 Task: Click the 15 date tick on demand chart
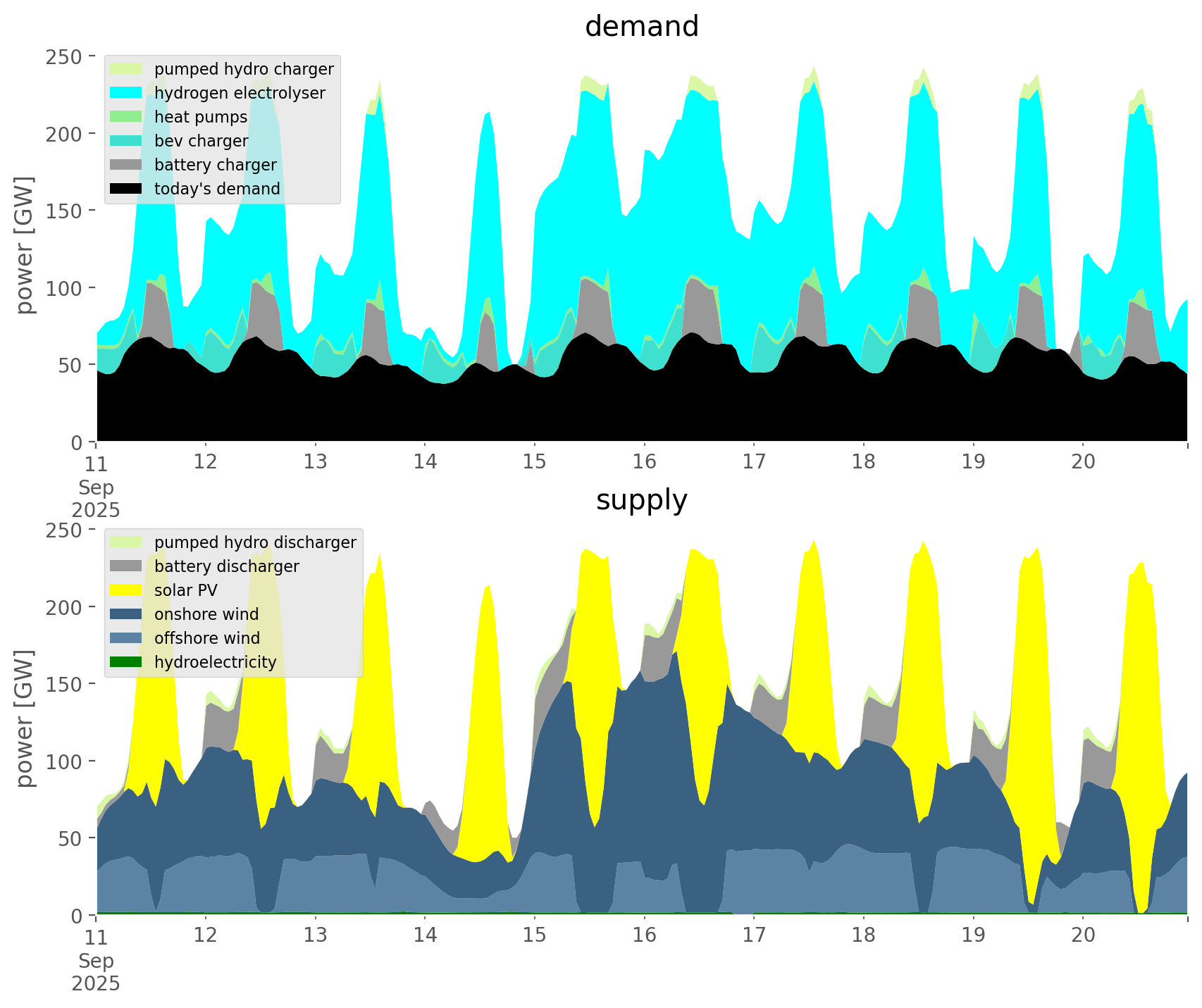(534, 462)
